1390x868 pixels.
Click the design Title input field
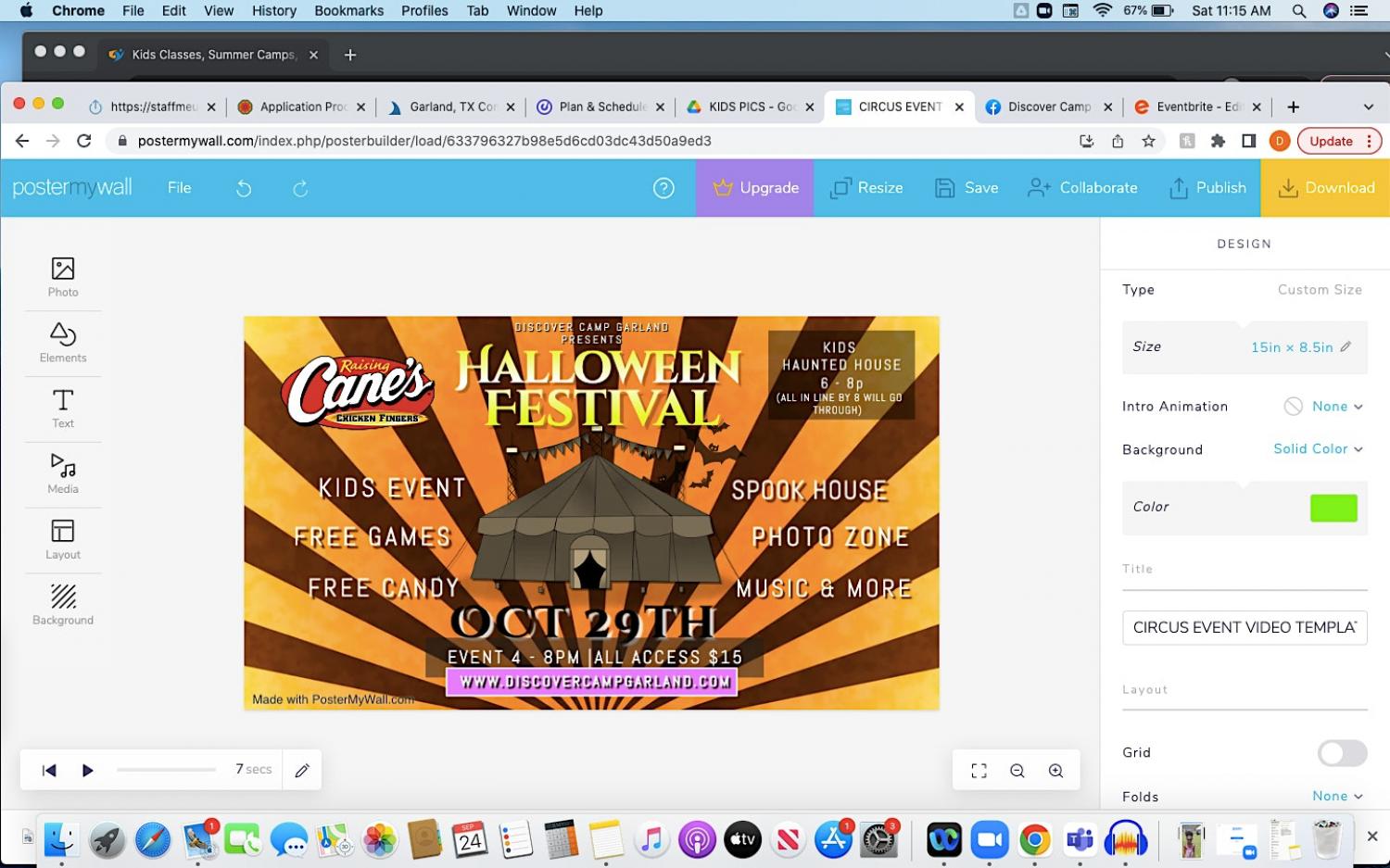(x=1245, y=627)
